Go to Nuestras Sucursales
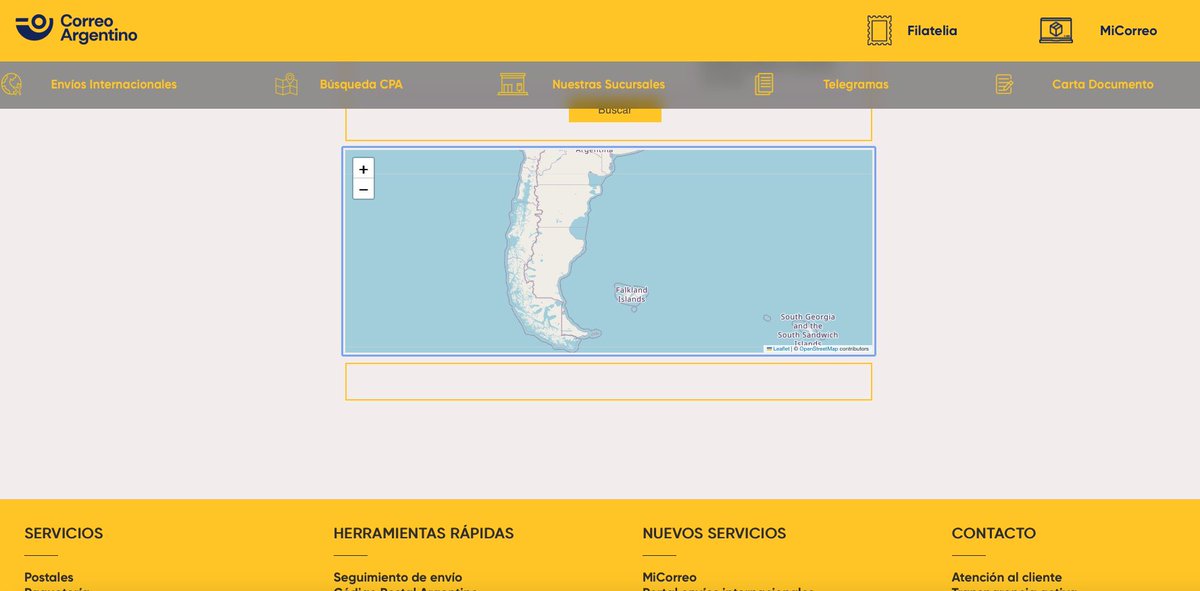The height and width of the screenshot is (591, 1200). click(x=608, y=85)
